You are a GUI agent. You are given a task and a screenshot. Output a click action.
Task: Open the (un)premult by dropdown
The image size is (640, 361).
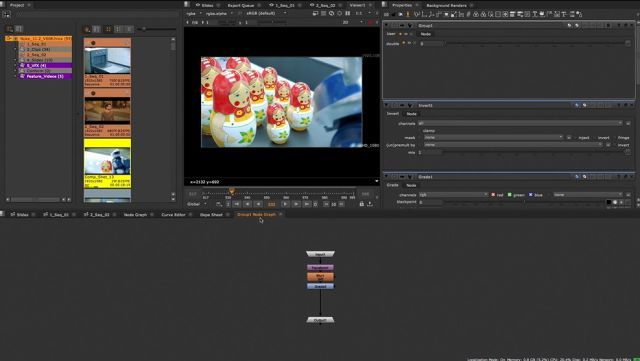coord(513,145)
